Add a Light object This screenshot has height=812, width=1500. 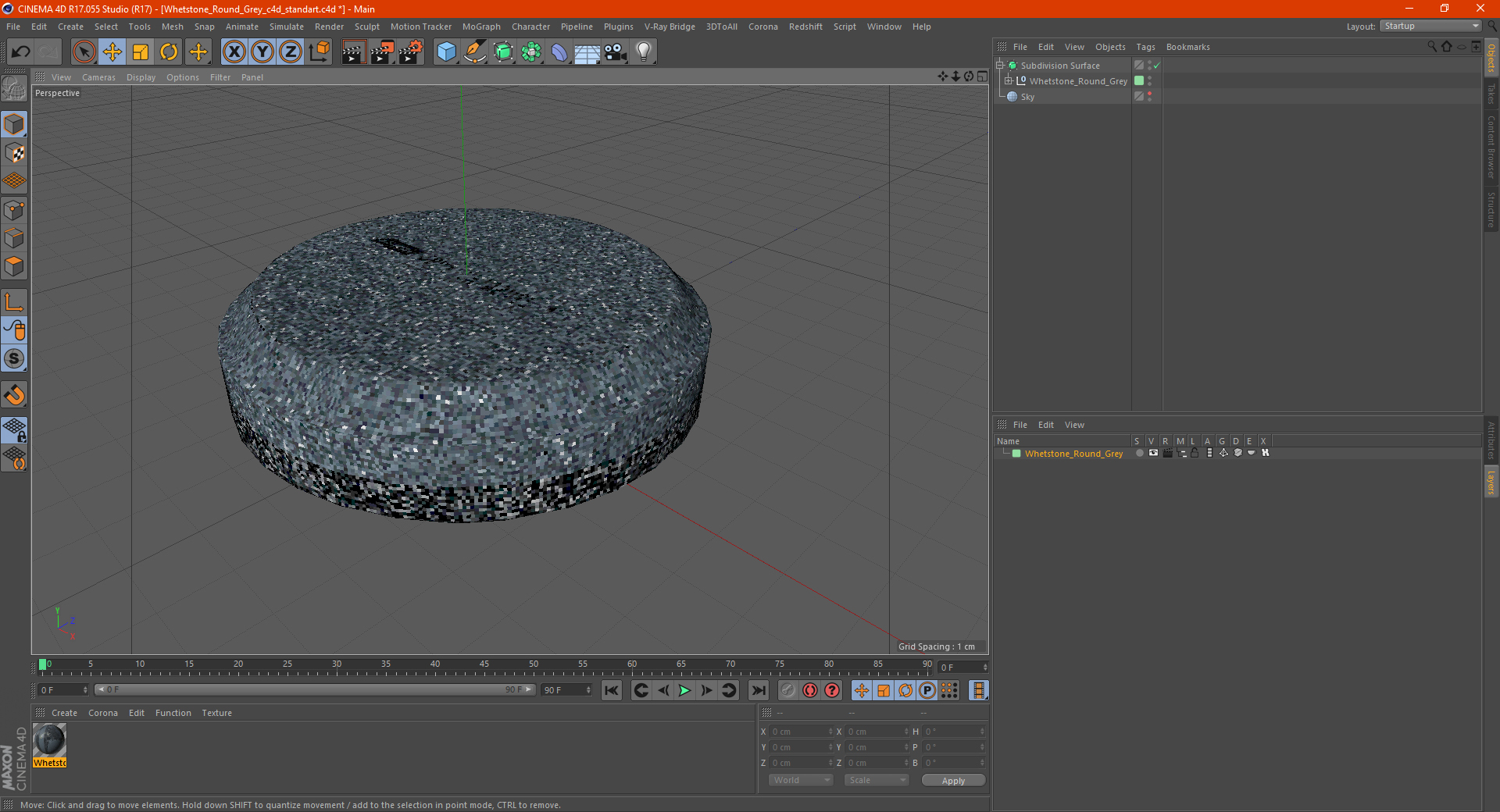click(643, 52)
